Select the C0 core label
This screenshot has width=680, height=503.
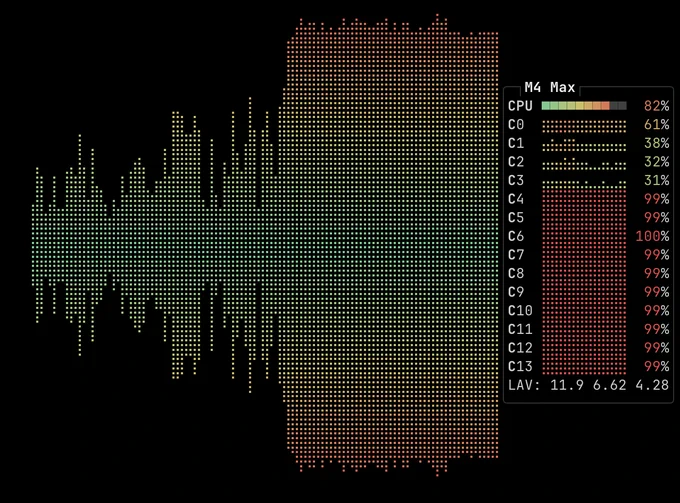pos(516,125)
